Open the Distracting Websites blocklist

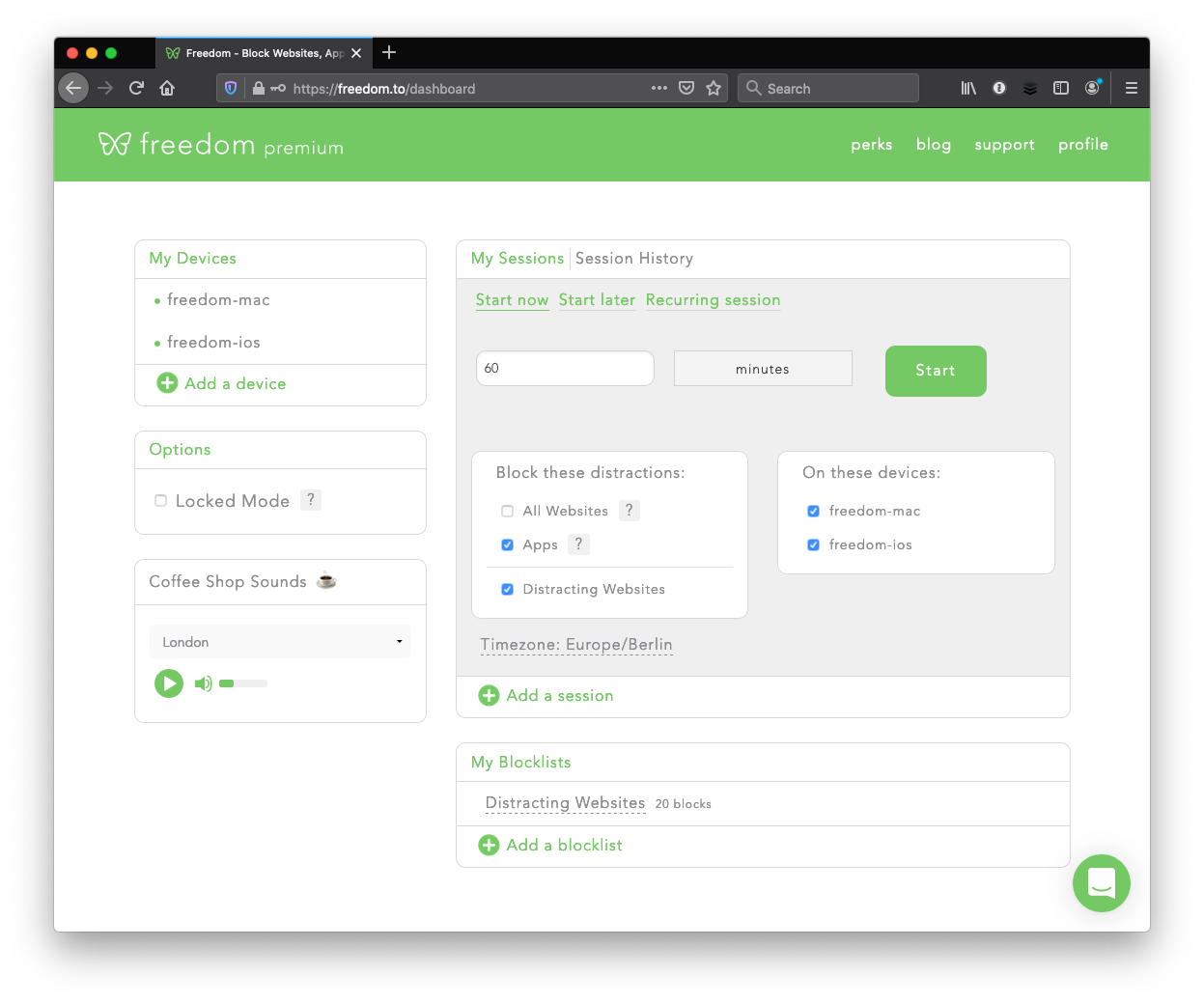[565, 803]
